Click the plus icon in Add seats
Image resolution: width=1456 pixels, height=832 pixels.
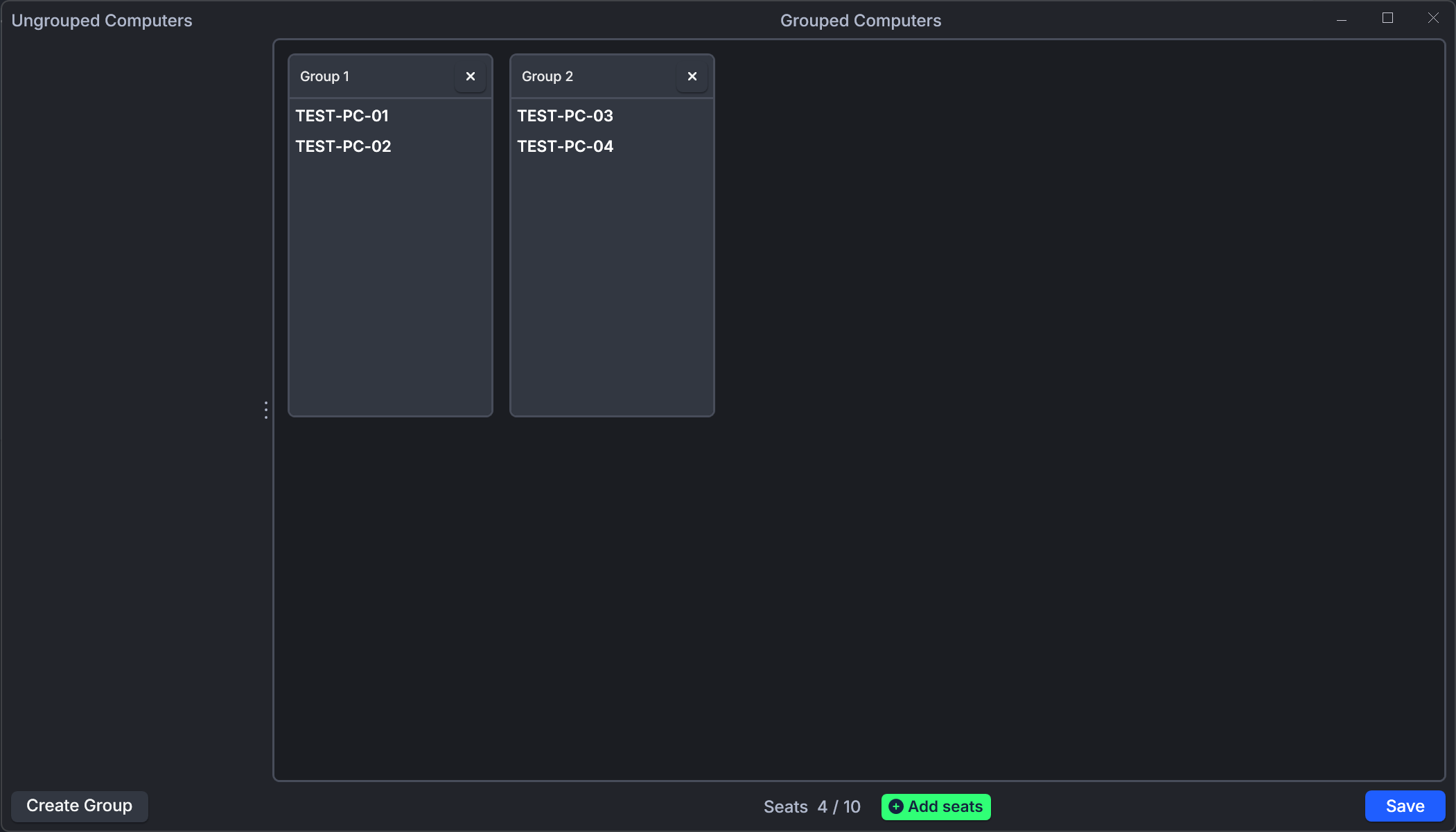[x=896, y=806]
